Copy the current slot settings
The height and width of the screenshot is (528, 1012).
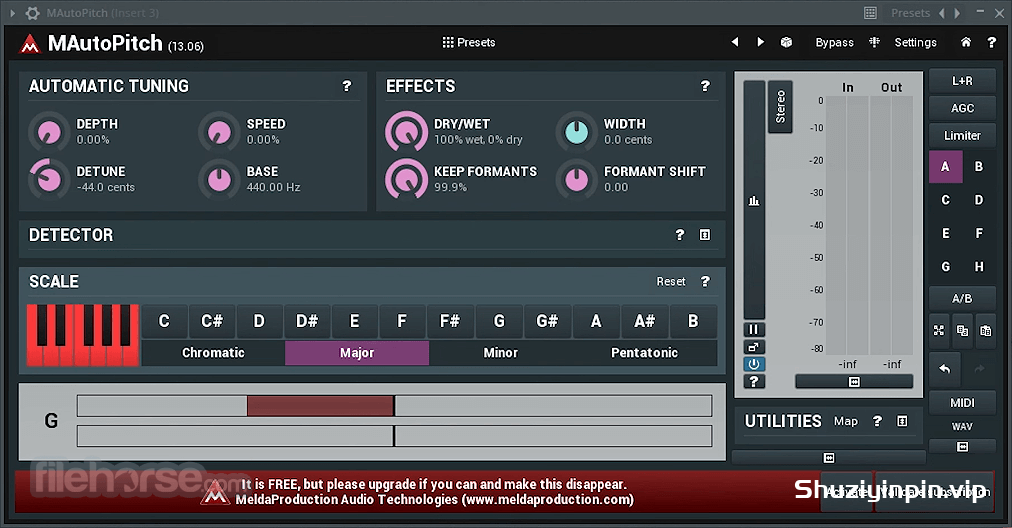[x=962, y=330]
